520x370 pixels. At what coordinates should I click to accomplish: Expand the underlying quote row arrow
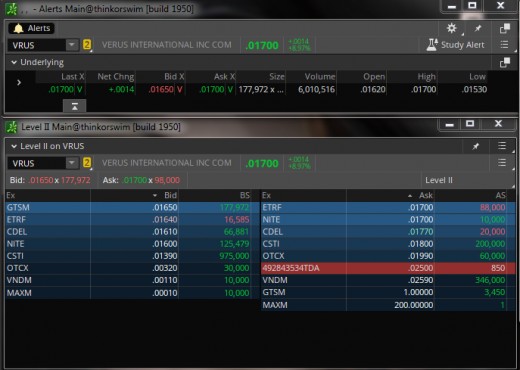click(19, 83)
